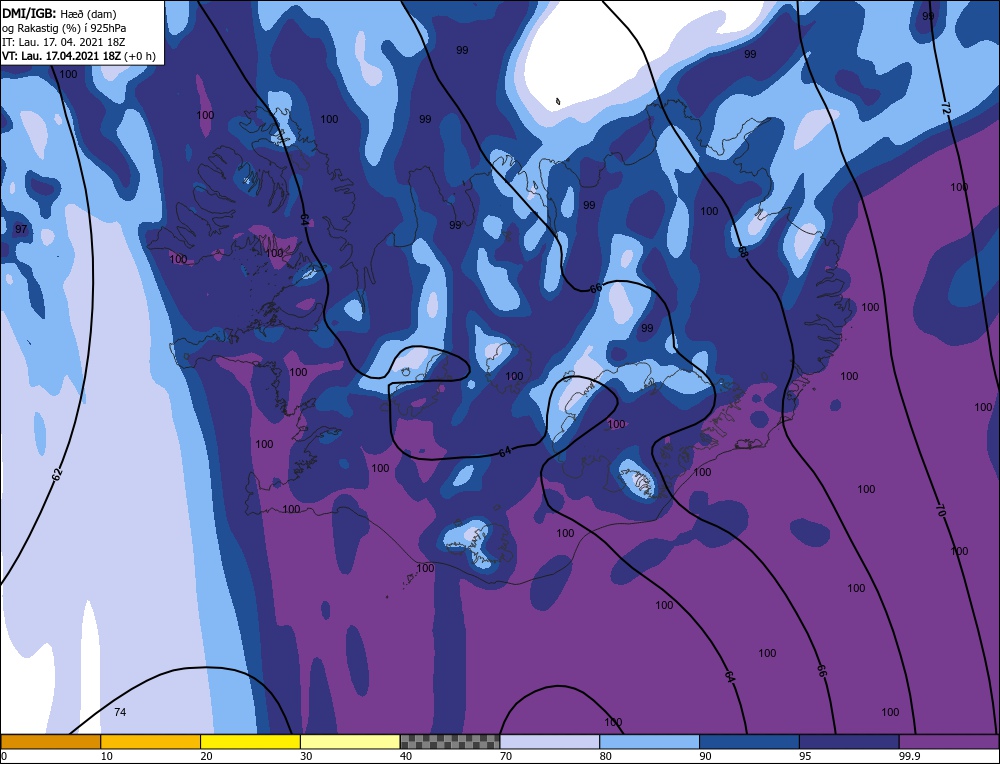The width and height of the screenshot is (1000, 764).
Task: Click the '40' legend scale label
Action: (406, 756)
